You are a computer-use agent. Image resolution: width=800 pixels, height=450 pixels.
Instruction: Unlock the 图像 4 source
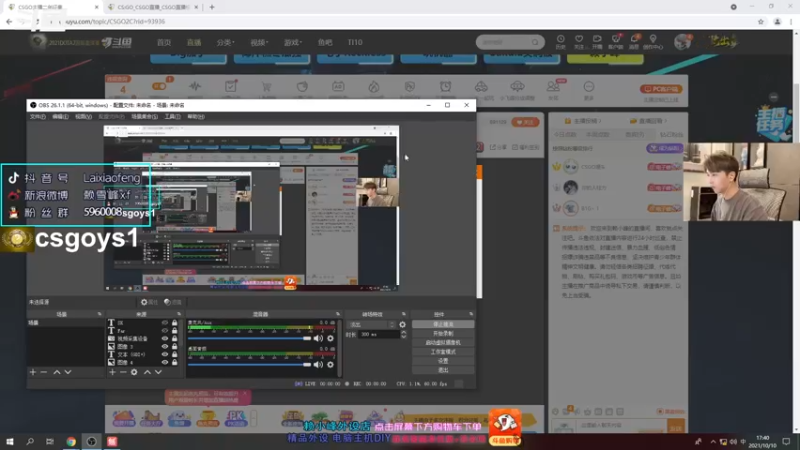[x=174, y=362]
